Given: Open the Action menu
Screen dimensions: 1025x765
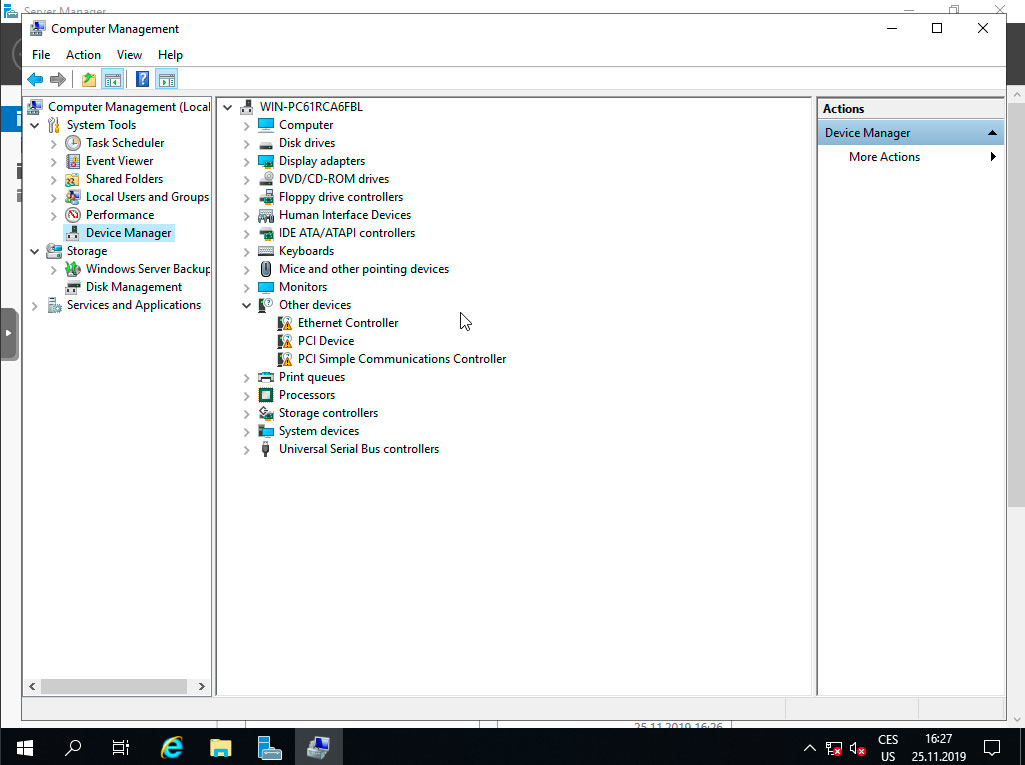Looking at the screenshot, I should 83,54.
